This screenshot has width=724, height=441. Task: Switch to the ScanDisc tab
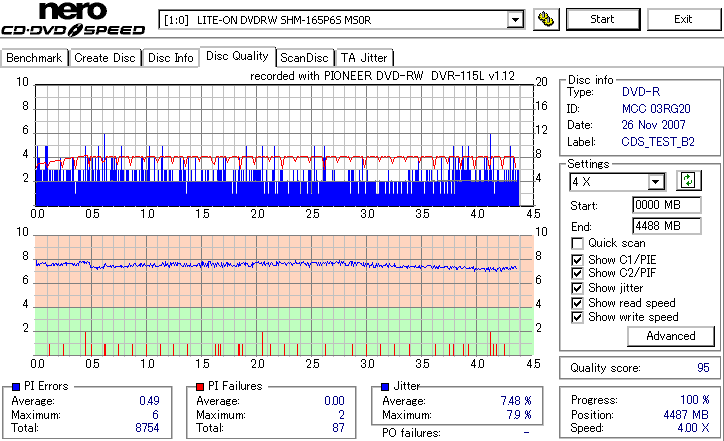click(x=304, y=58)
